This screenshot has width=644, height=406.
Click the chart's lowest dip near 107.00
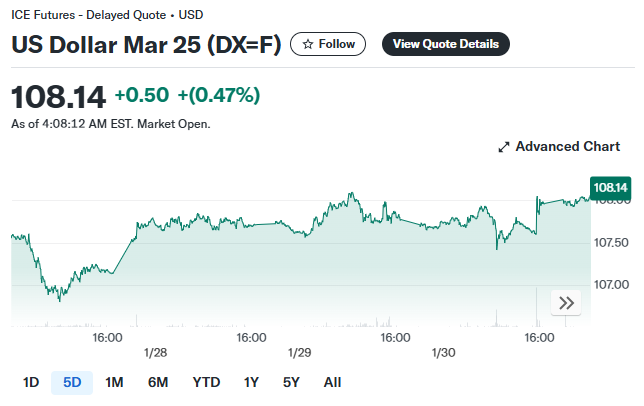click(x=60, y=299)
